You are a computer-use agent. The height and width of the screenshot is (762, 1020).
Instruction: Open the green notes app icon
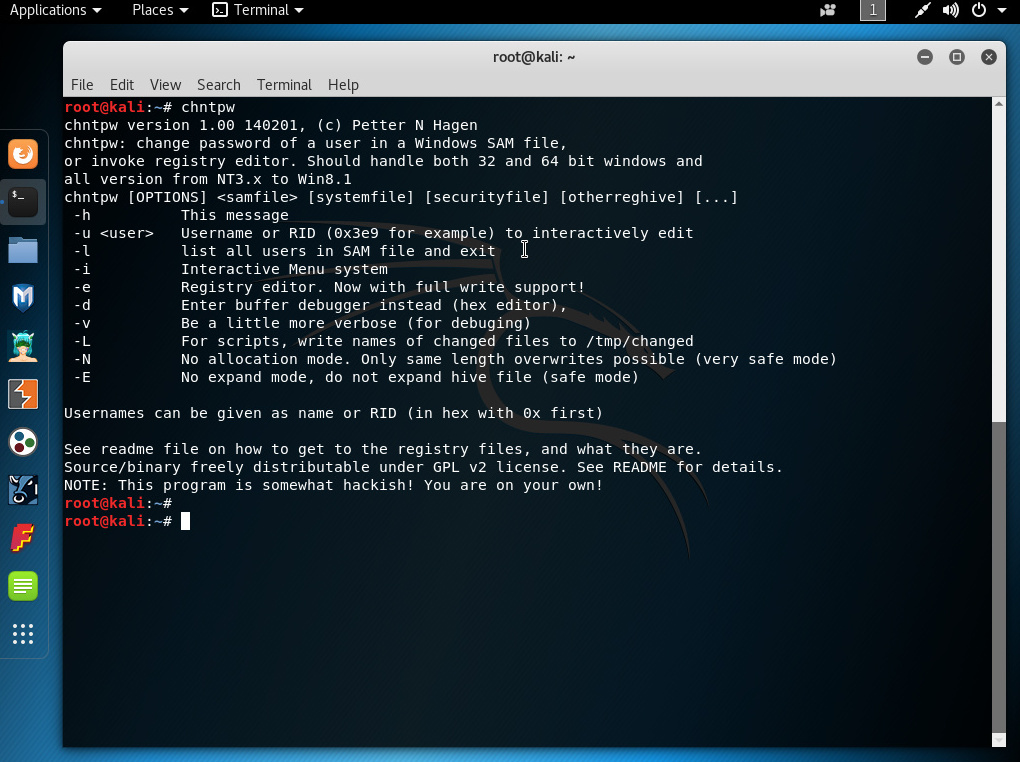[x=23, y=586]
